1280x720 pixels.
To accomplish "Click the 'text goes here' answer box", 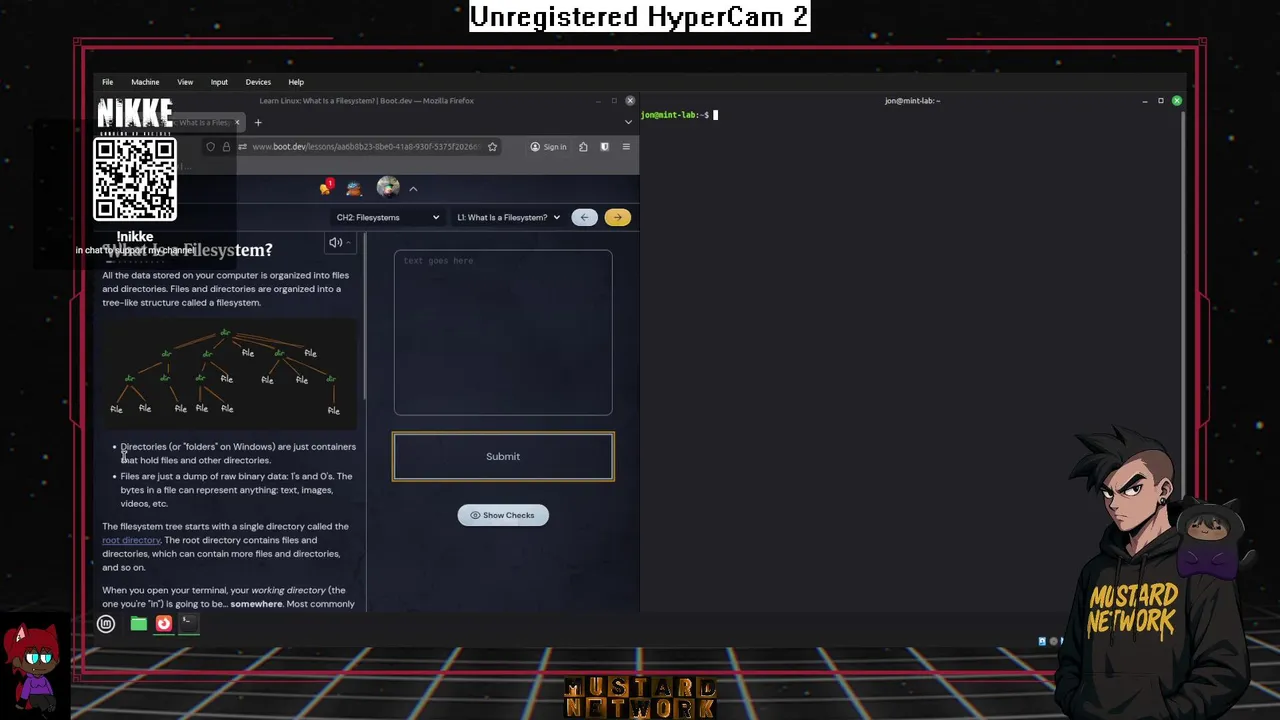I will pos(503,332).
